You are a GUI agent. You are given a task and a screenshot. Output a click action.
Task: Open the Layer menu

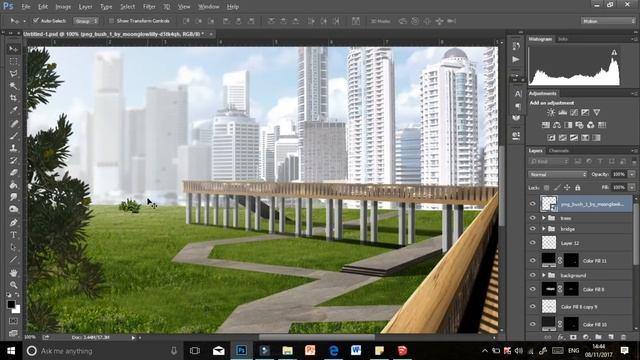click(x=85, y=7)
